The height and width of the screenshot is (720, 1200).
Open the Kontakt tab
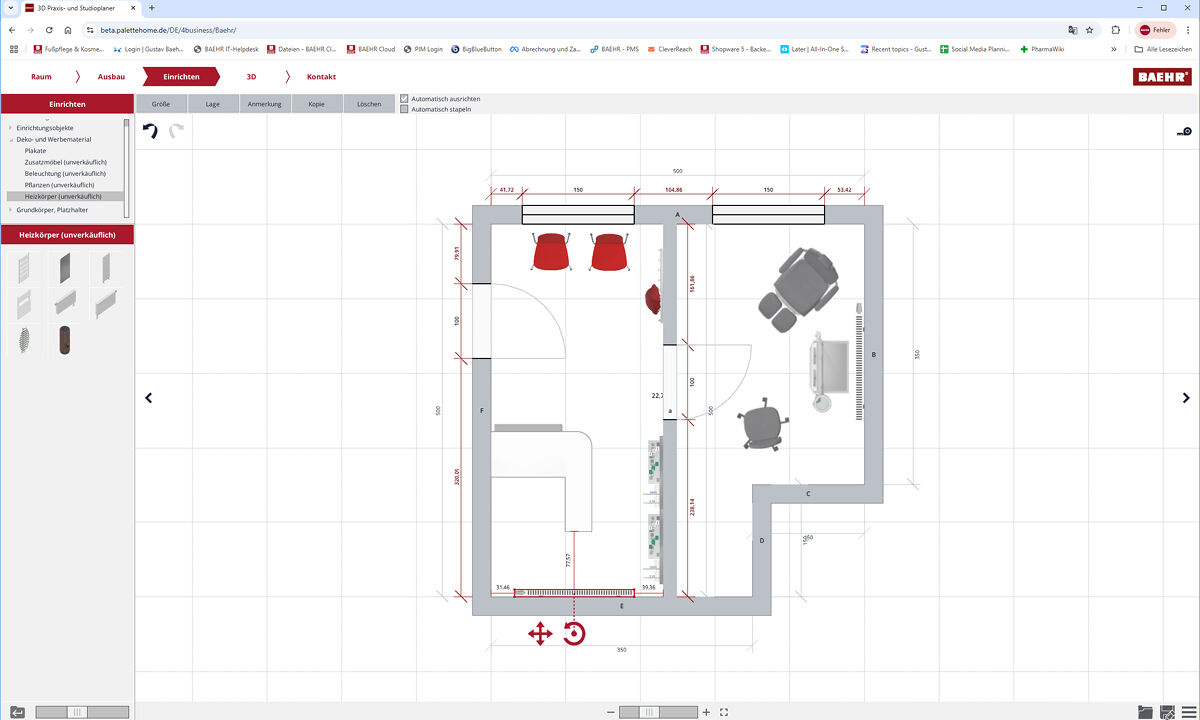[320, 76]
